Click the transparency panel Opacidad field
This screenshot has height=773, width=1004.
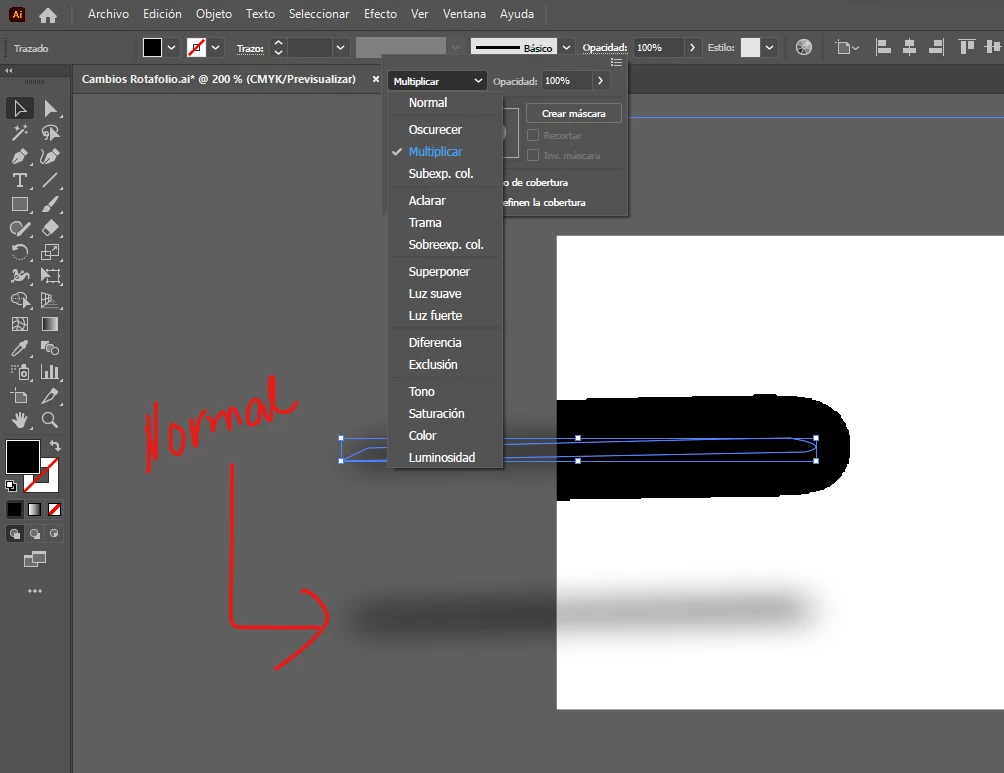pos(566,81)
